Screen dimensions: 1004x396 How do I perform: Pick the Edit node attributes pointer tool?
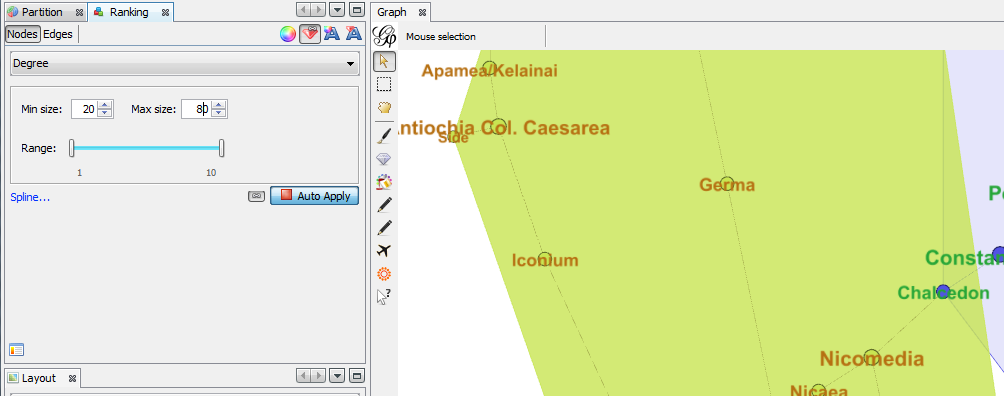(384, 297)
